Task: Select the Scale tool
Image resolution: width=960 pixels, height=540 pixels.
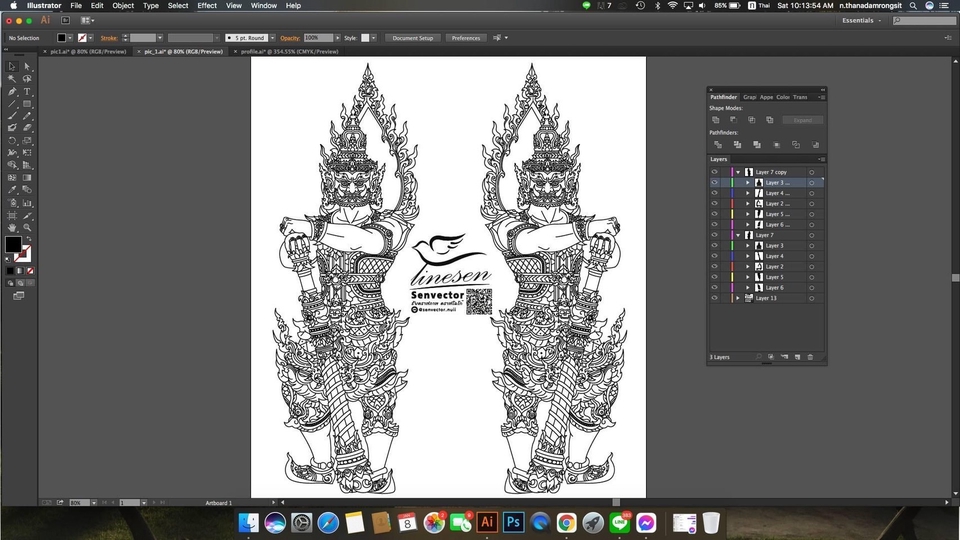Action: pos(27,140)
